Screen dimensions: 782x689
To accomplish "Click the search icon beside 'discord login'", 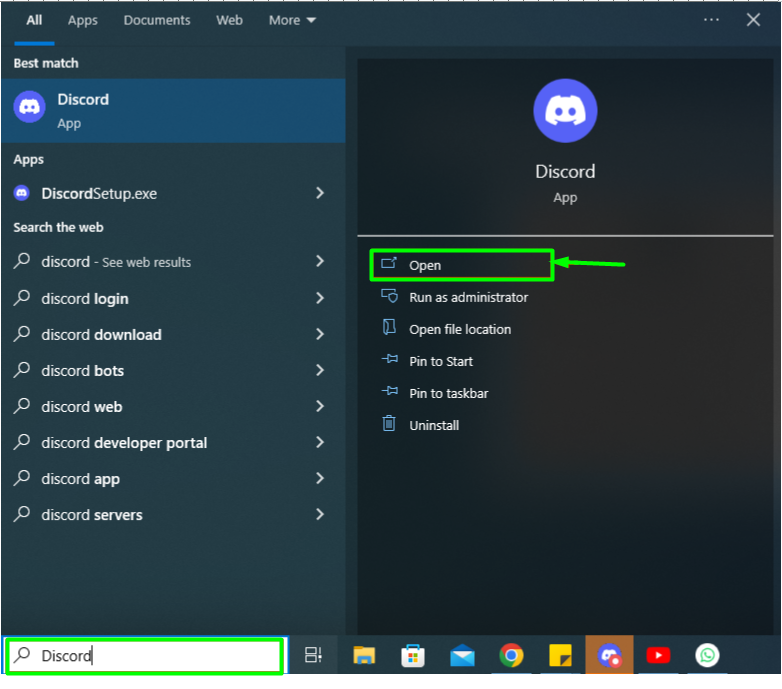I will [x=22, y=297].
